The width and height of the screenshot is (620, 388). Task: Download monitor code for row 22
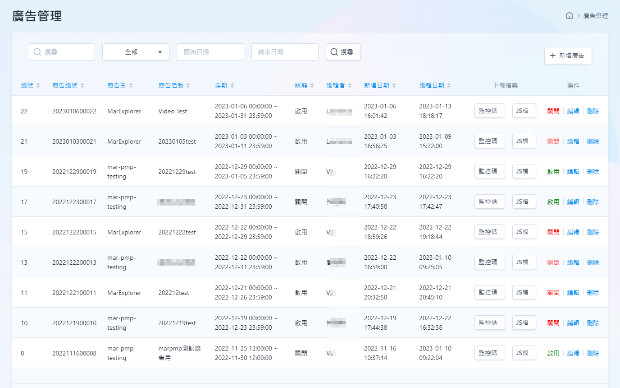pyautogui.click(x=489, y=111)
